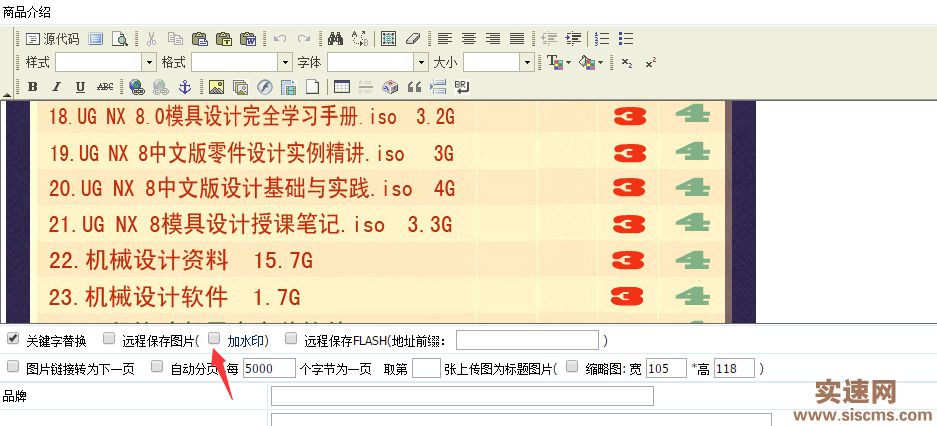Screen dimensions: 937x426
Task: Insert a BR line break icon
Action: [463, 87]
